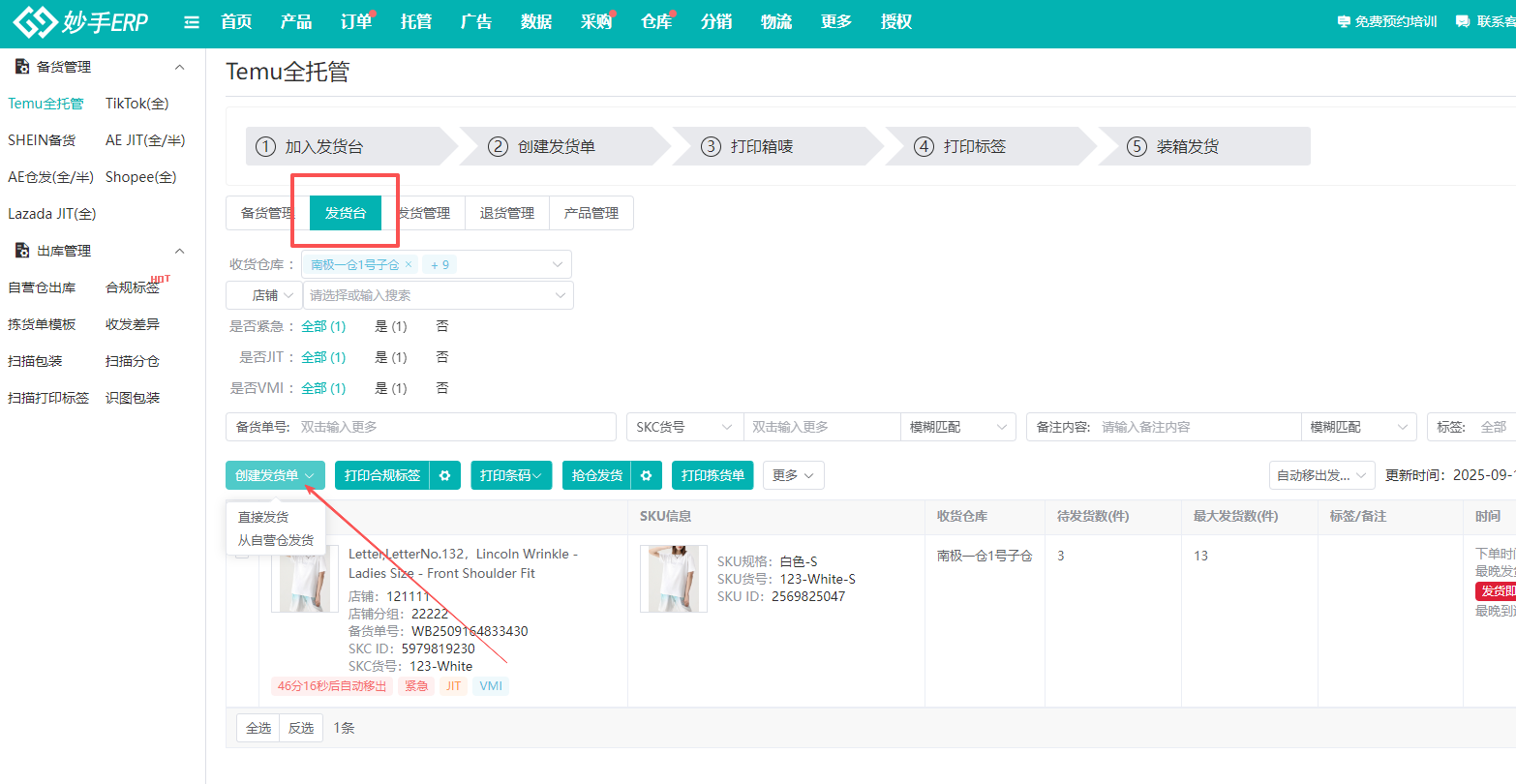Click 反选 below the table

[x=301, y=728]
